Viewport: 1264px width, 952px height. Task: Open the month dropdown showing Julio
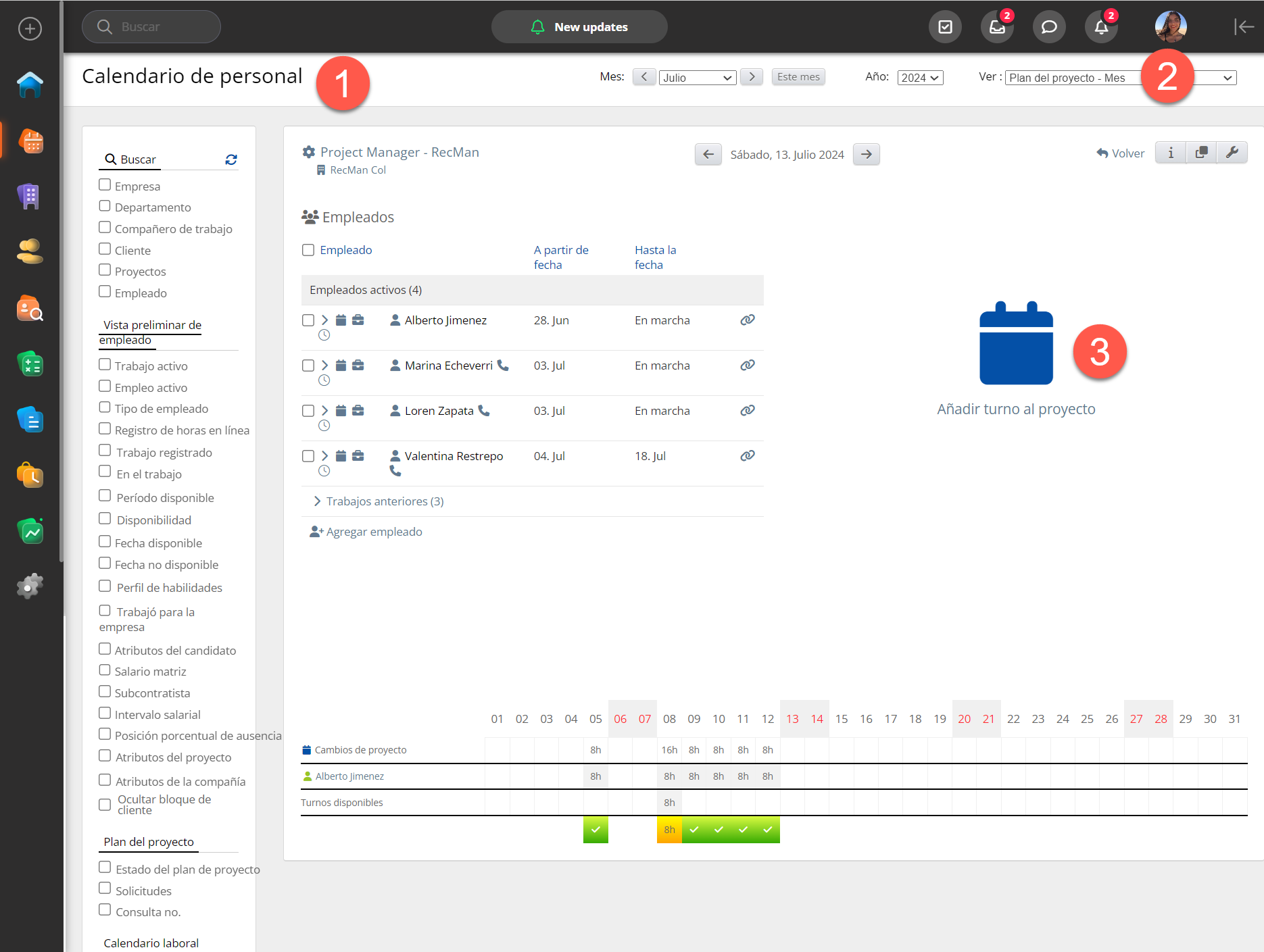[697, 78]
